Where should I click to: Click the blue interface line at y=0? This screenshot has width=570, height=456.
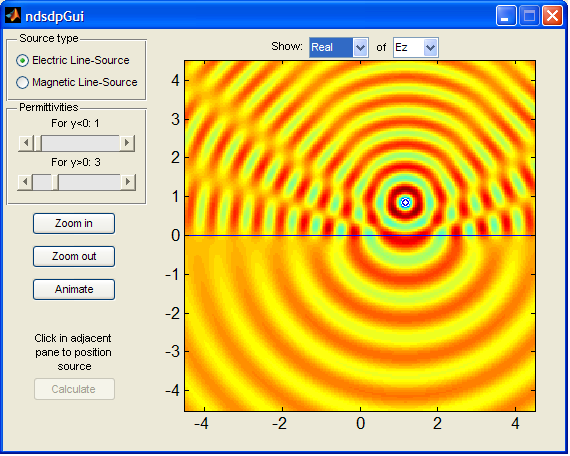click(360, 235)
